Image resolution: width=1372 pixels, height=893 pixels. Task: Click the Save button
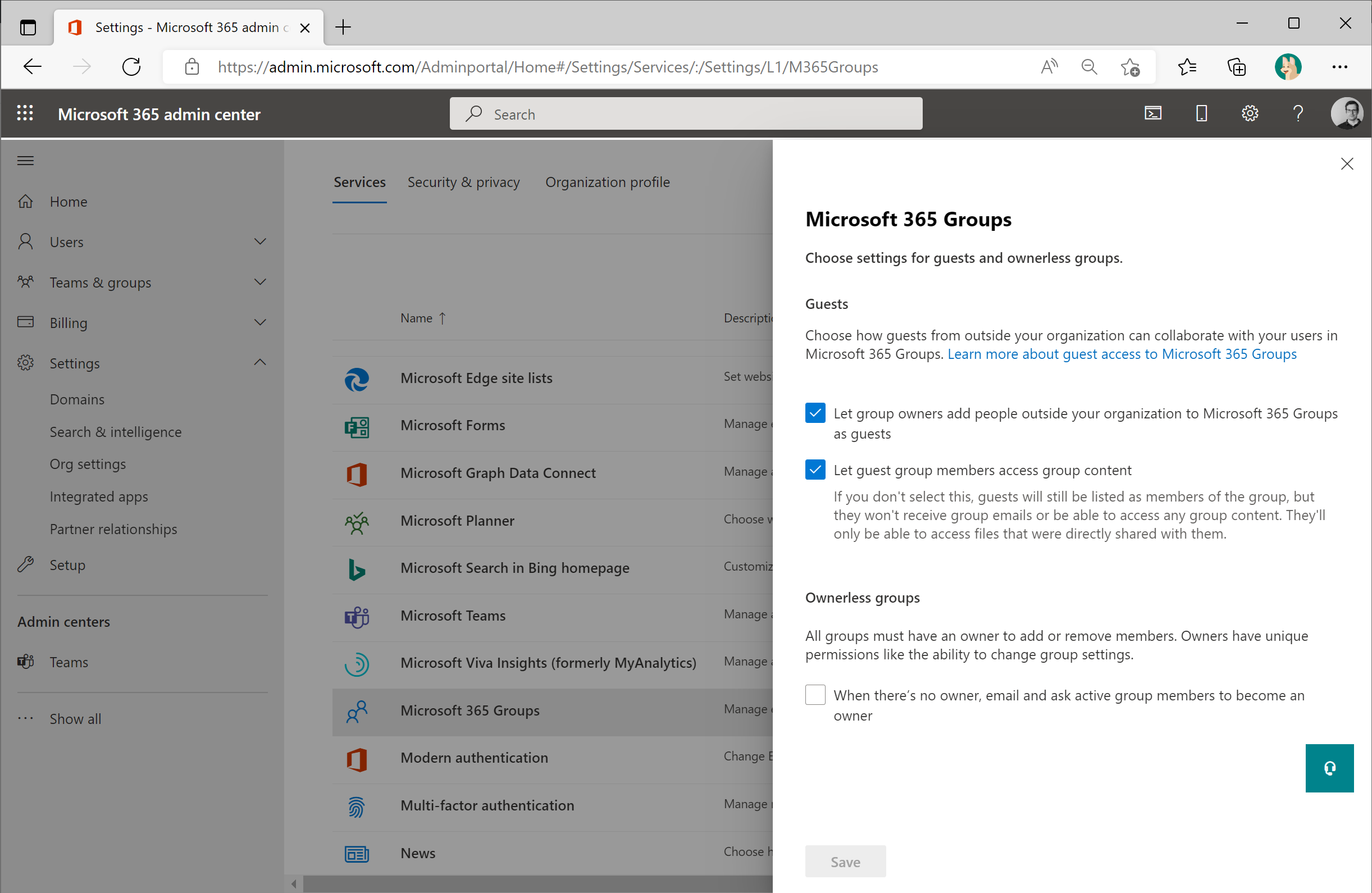coord(845,862)
